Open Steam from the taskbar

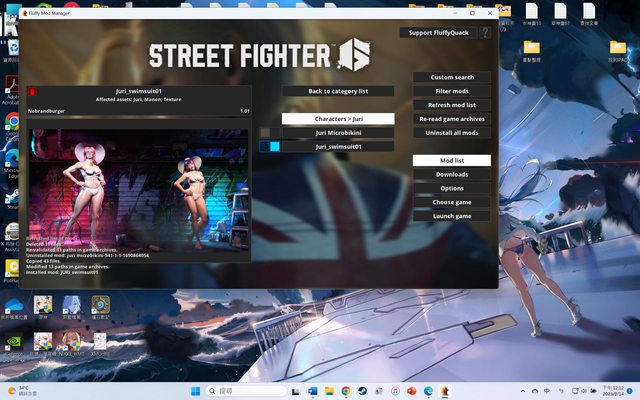click(x=361, y=390)
